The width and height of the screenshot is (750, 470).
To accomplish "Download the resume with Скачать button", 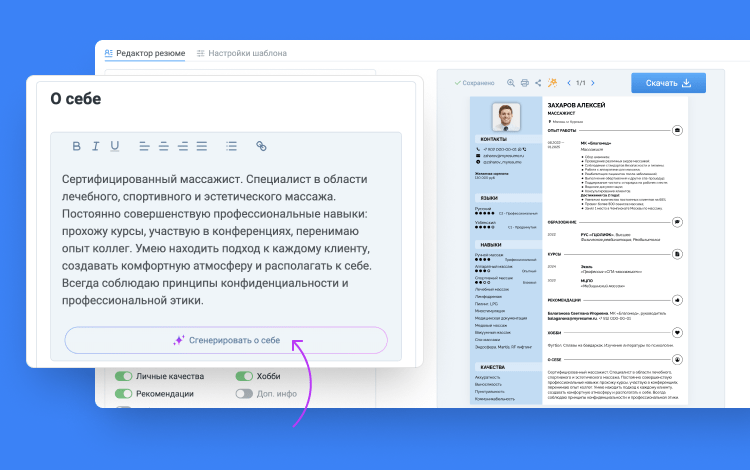I will 668,83.
